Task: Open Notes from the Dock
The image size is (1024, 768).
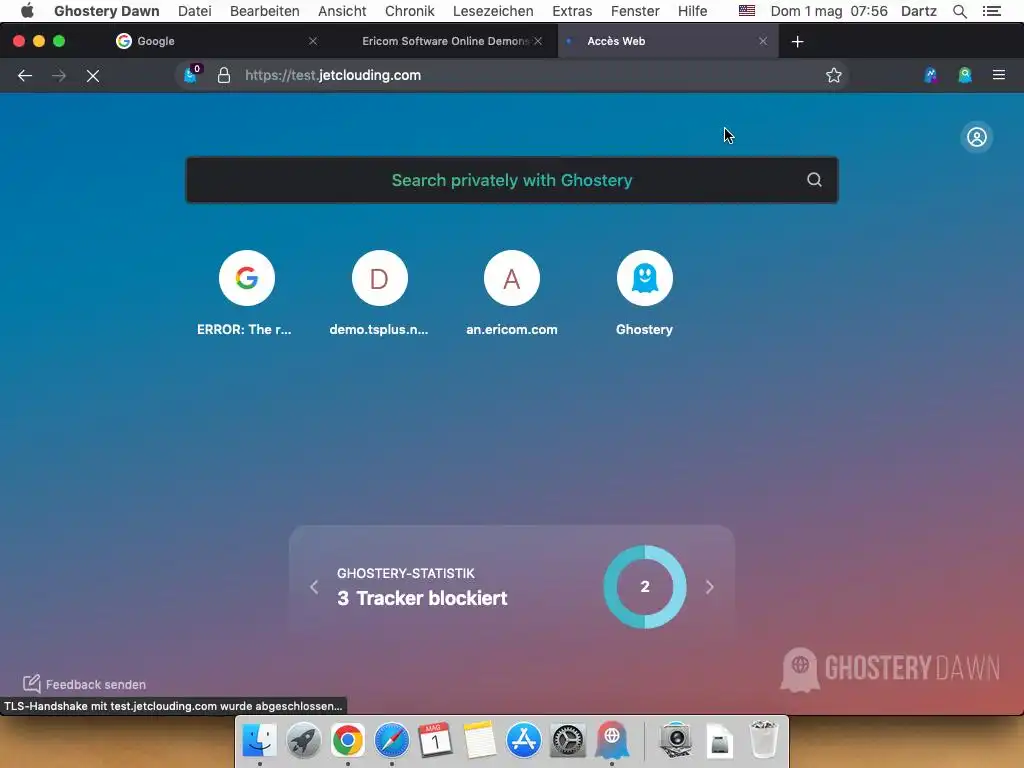Action: pyautogui.click(x=479, y=740)
